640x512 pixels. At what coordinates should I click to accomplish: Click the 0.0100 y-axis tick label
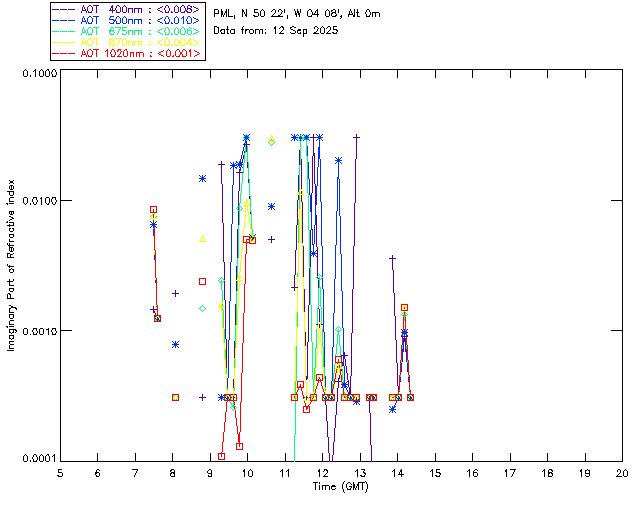[x=37, y=202]
